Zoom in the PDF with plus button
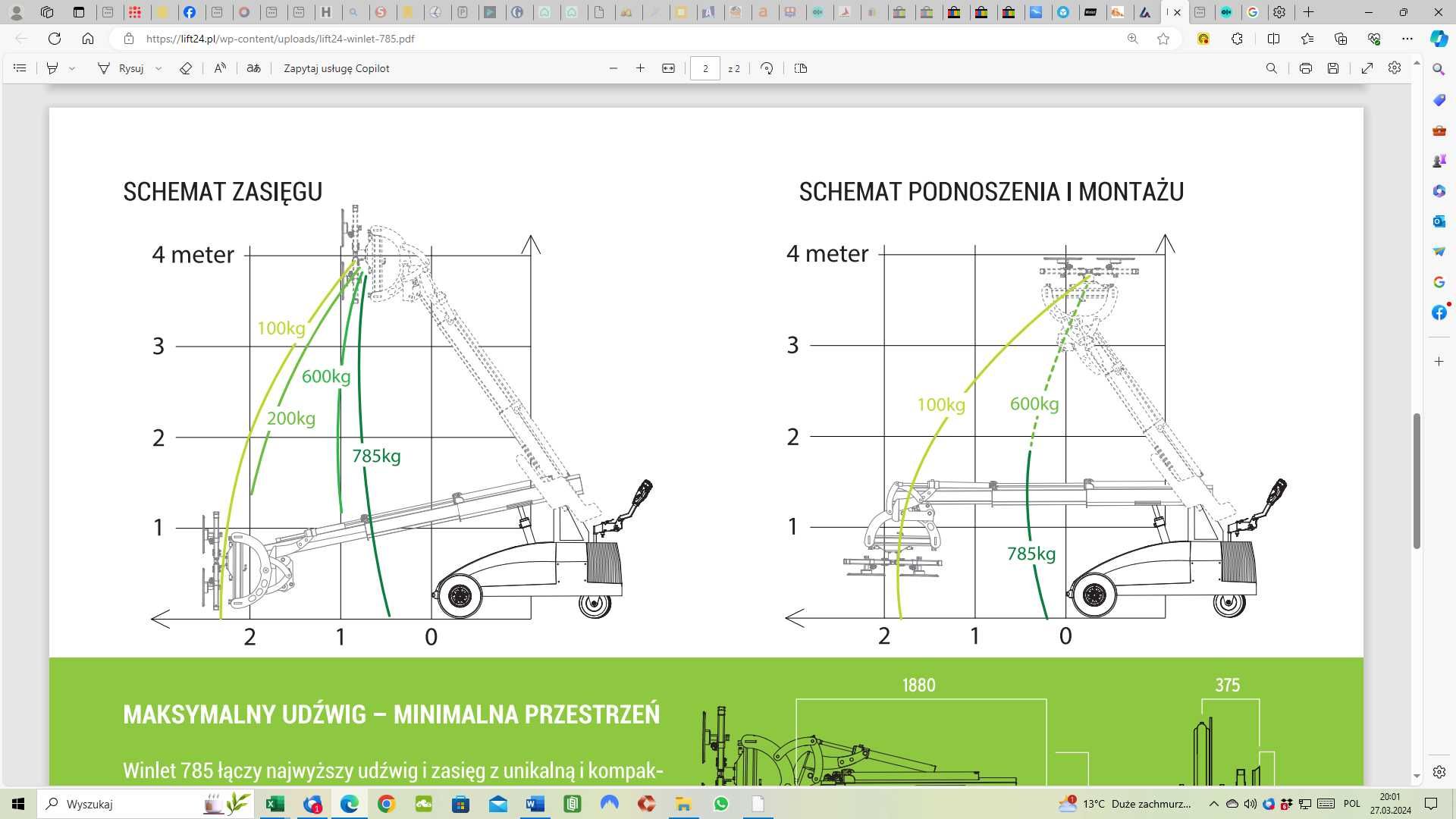Viewport: 1456px width, 819px height. (x=640, y=68)
